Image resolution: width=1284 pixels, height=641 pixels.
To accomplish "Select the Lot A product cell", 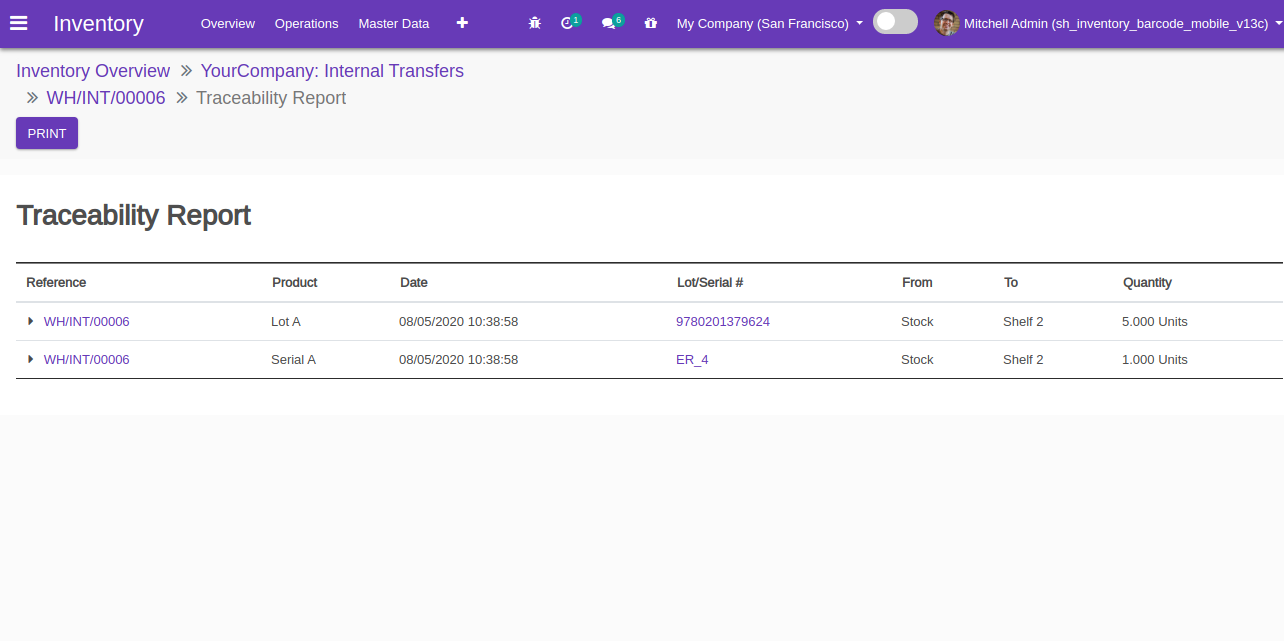I will click(x=286, y=322).
